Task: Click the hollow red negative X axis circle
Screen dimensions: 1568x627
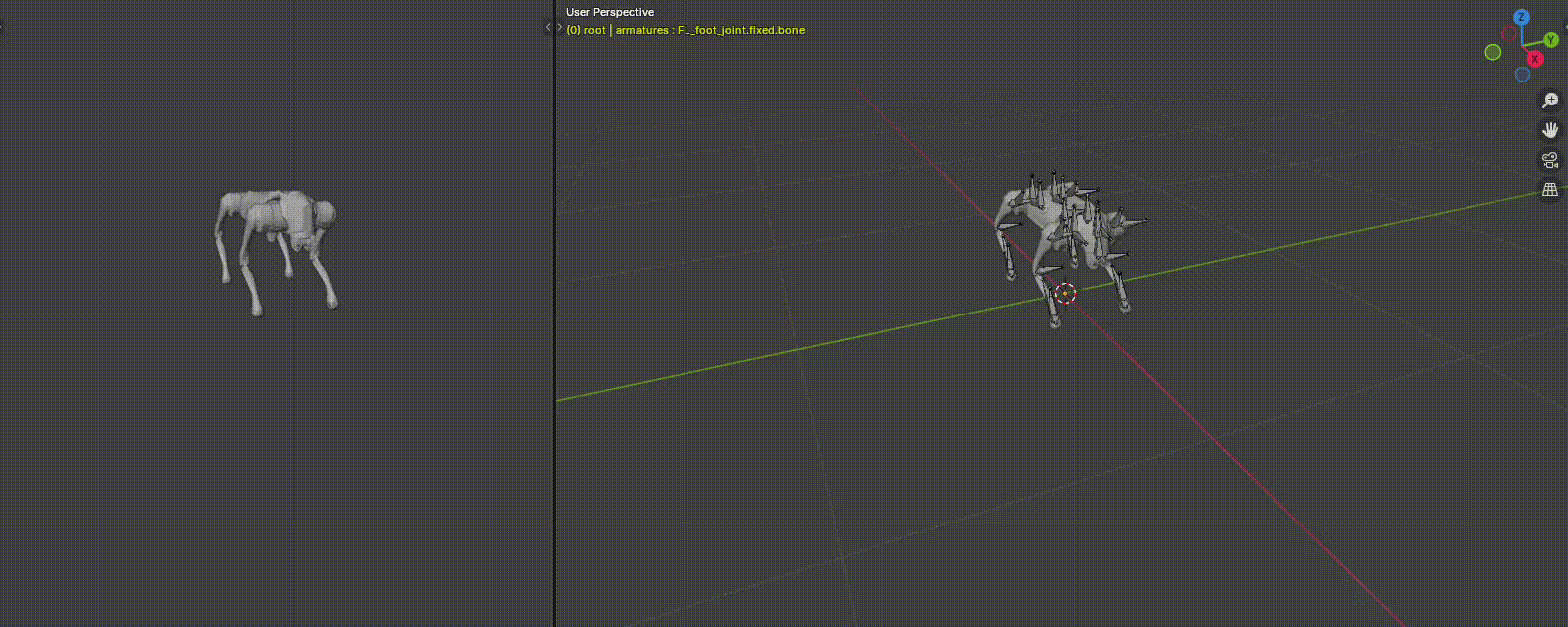Action: [1509, 34]
